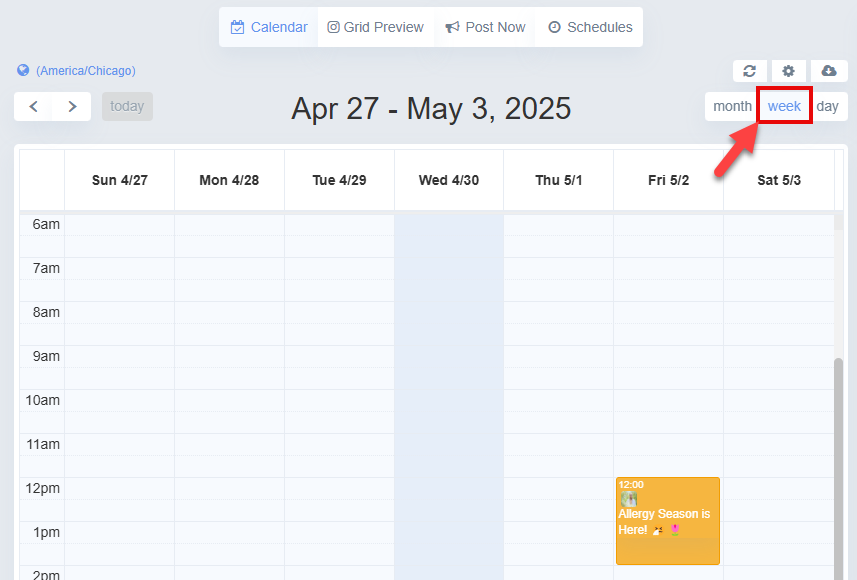Select the week view button
Image resolution: width=857 pixels, height=580 pixels.
click(784, 106)
